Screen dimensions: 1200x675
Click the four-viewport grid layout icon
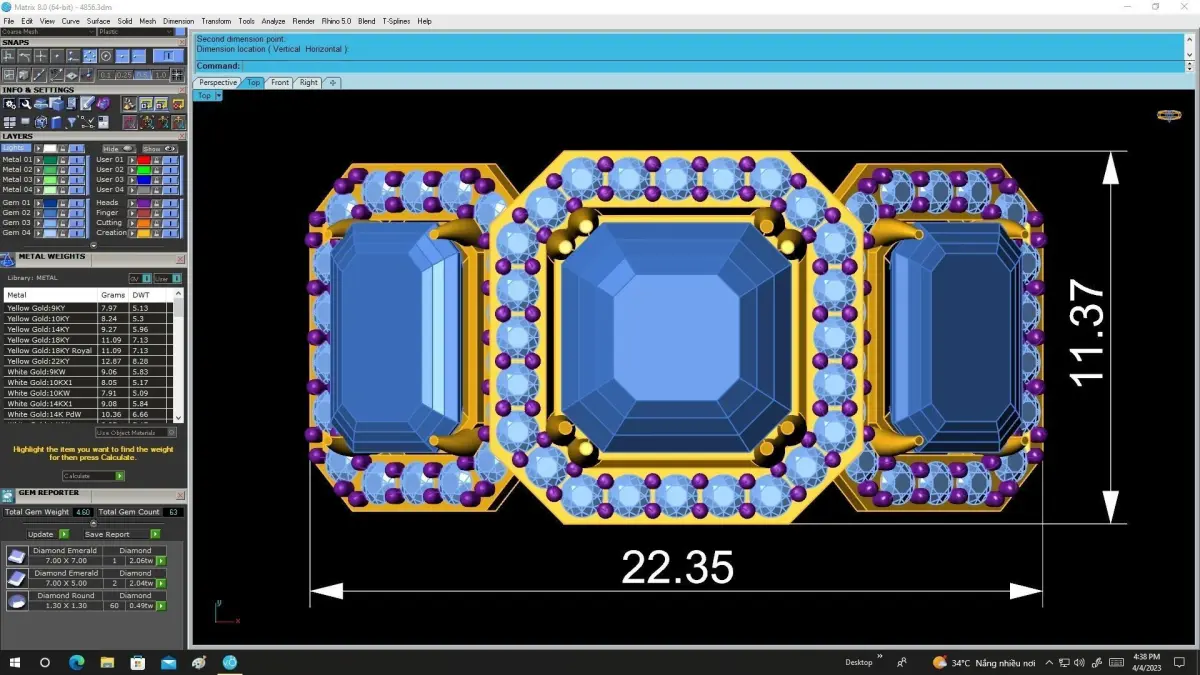point(10,122)
